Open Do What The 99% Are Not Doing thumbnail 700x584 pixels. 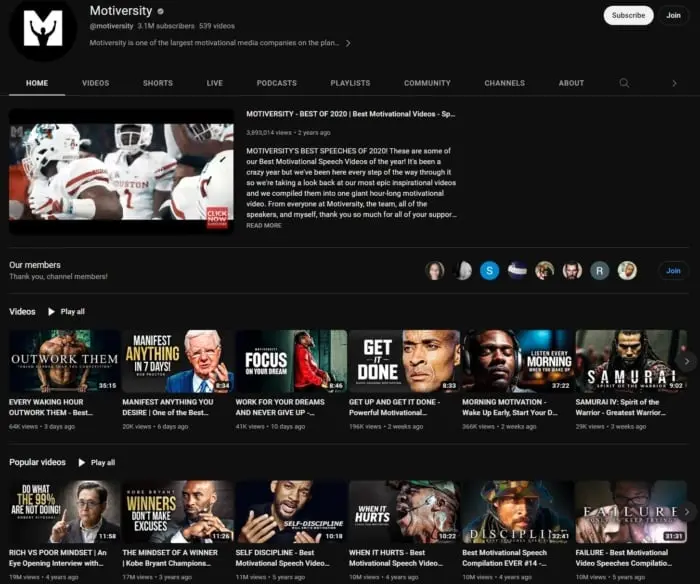(65, 512)
